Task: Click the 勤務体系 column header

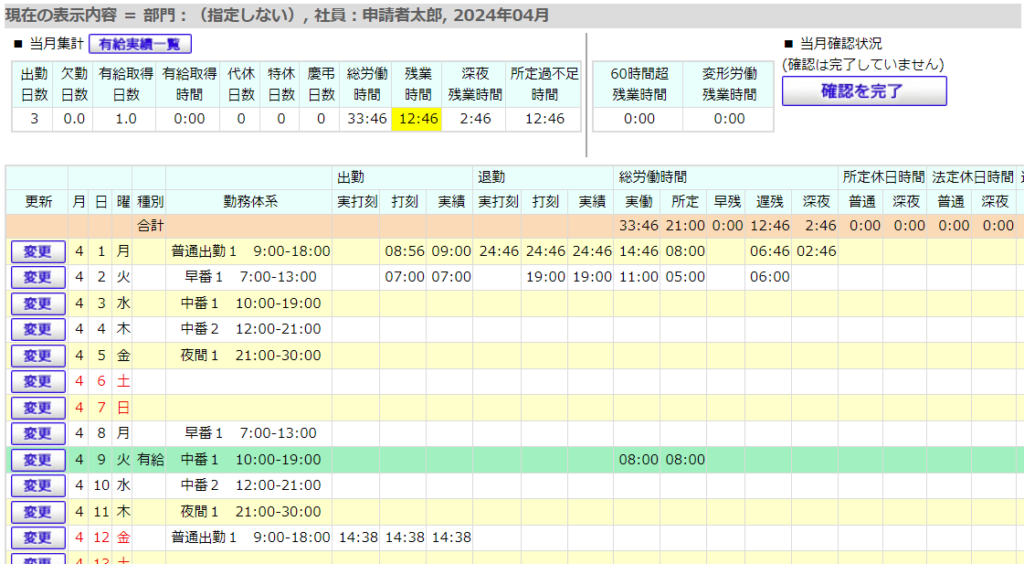Action: tap(250, 201)
